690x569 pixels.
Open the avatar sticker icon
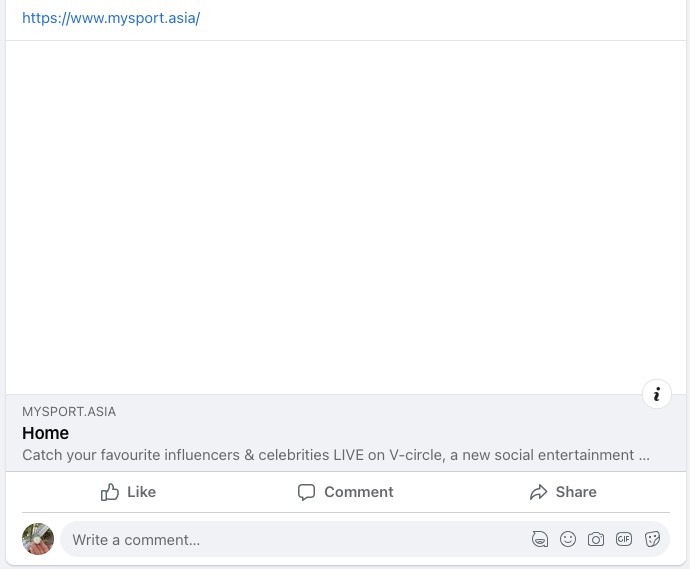[x=540, y=539]
